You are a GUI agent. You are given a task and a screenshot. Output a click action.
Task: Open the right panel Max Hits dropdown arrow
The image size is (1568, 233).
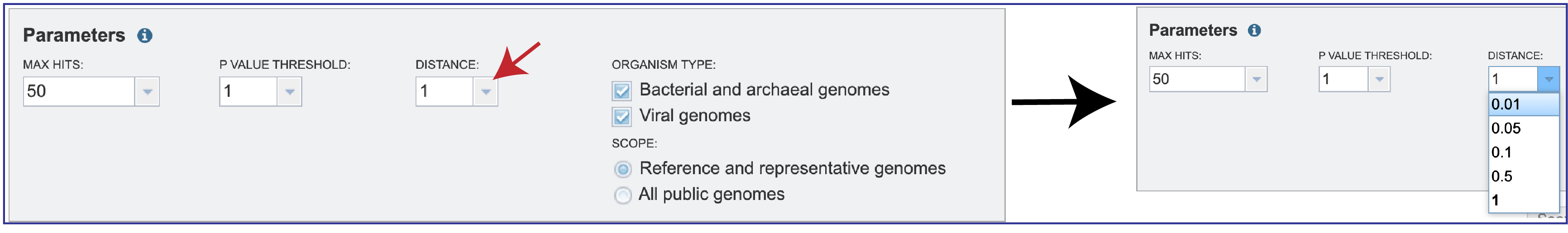(1256, 80)
